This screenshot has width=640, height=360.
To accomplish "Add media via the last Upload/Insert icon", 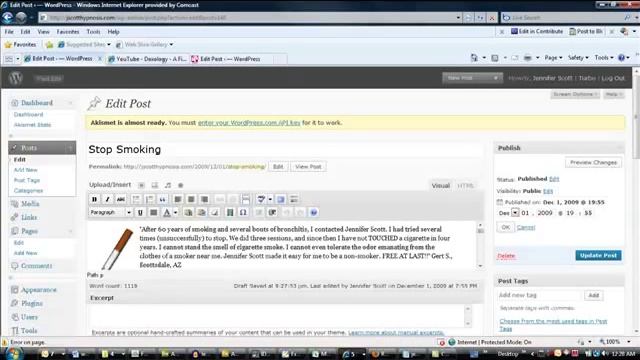I will pos(181,185).
